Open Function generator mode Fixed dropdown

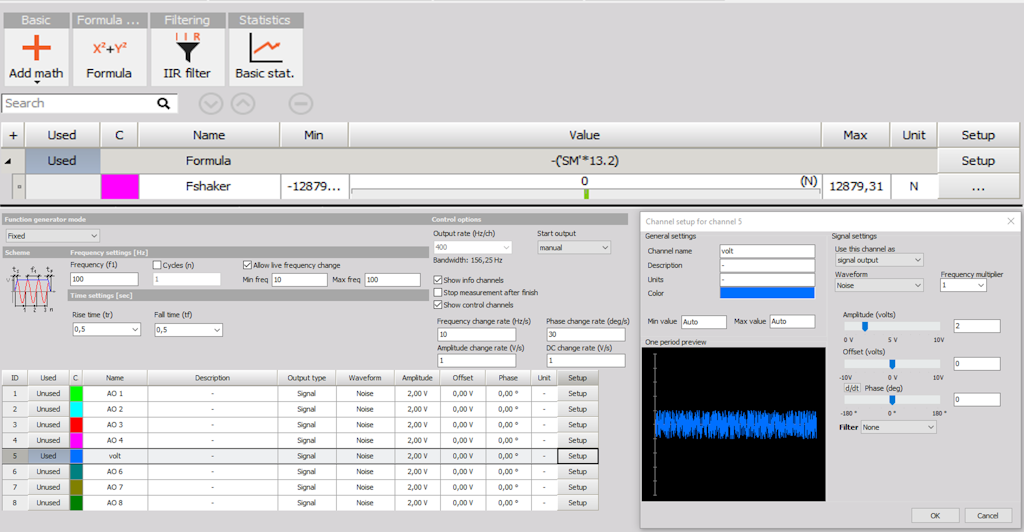52,236
